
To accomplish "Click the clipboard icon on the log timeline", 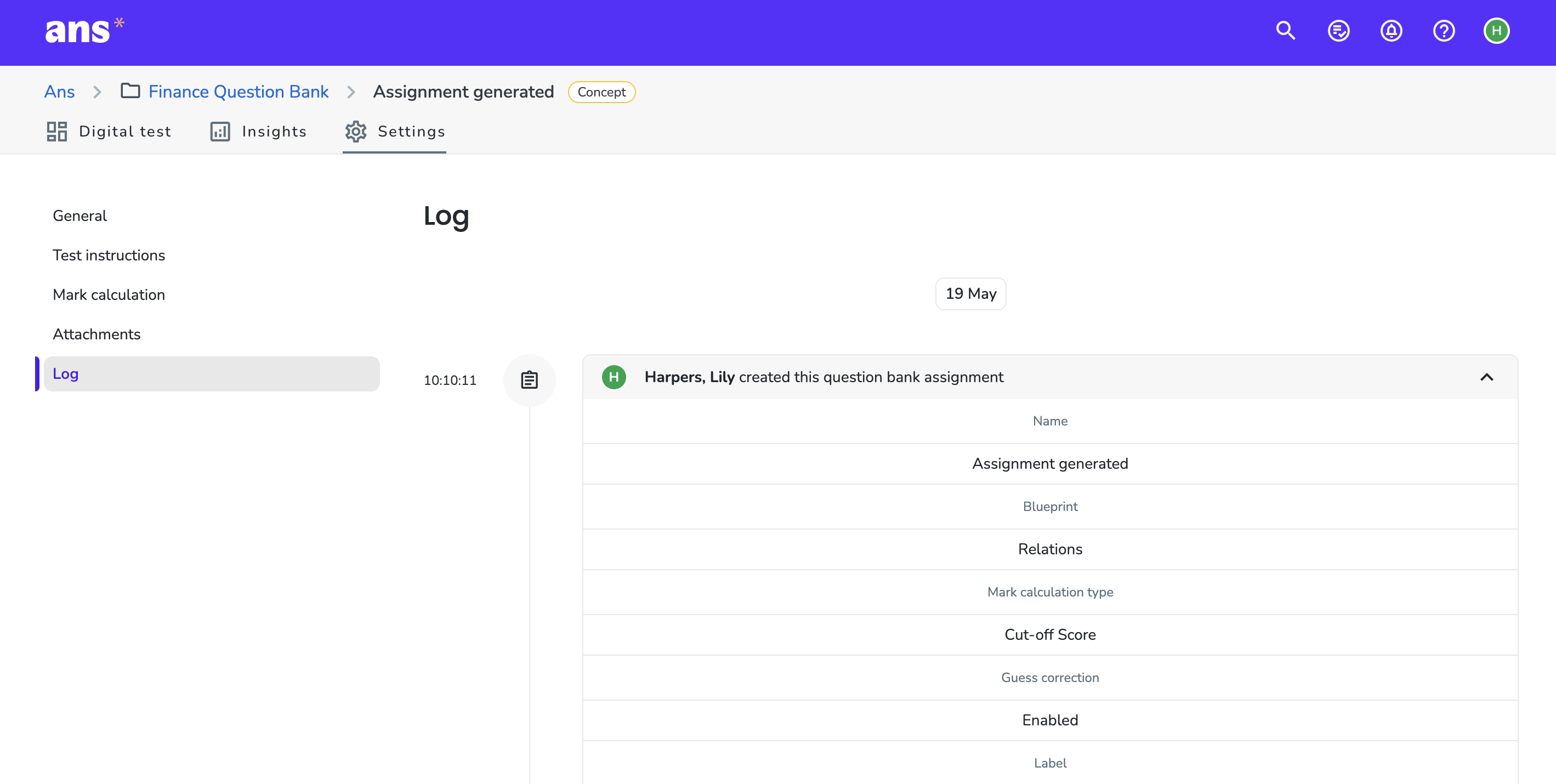I will 529,380.
